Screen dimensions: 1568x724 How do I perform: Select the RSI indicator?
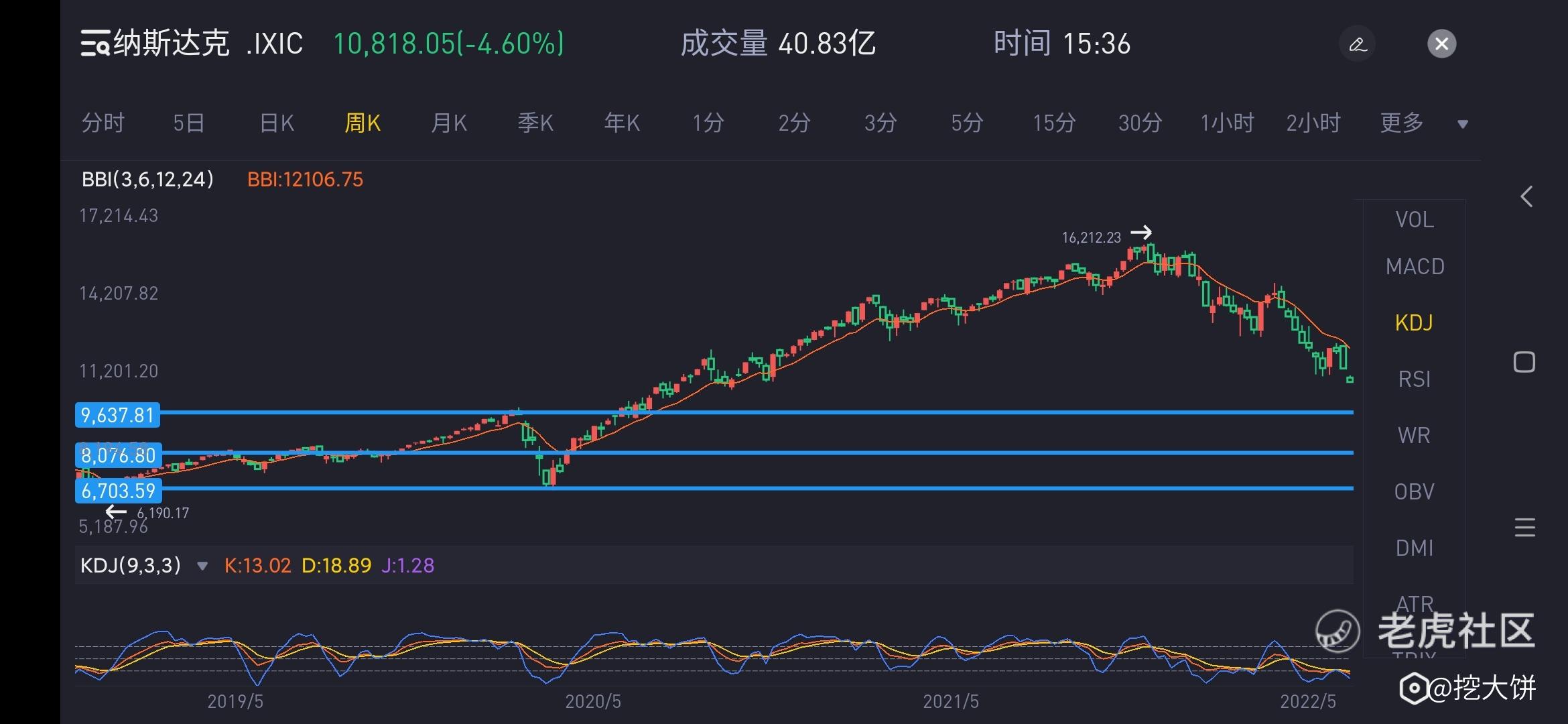tap(1414, 379)
